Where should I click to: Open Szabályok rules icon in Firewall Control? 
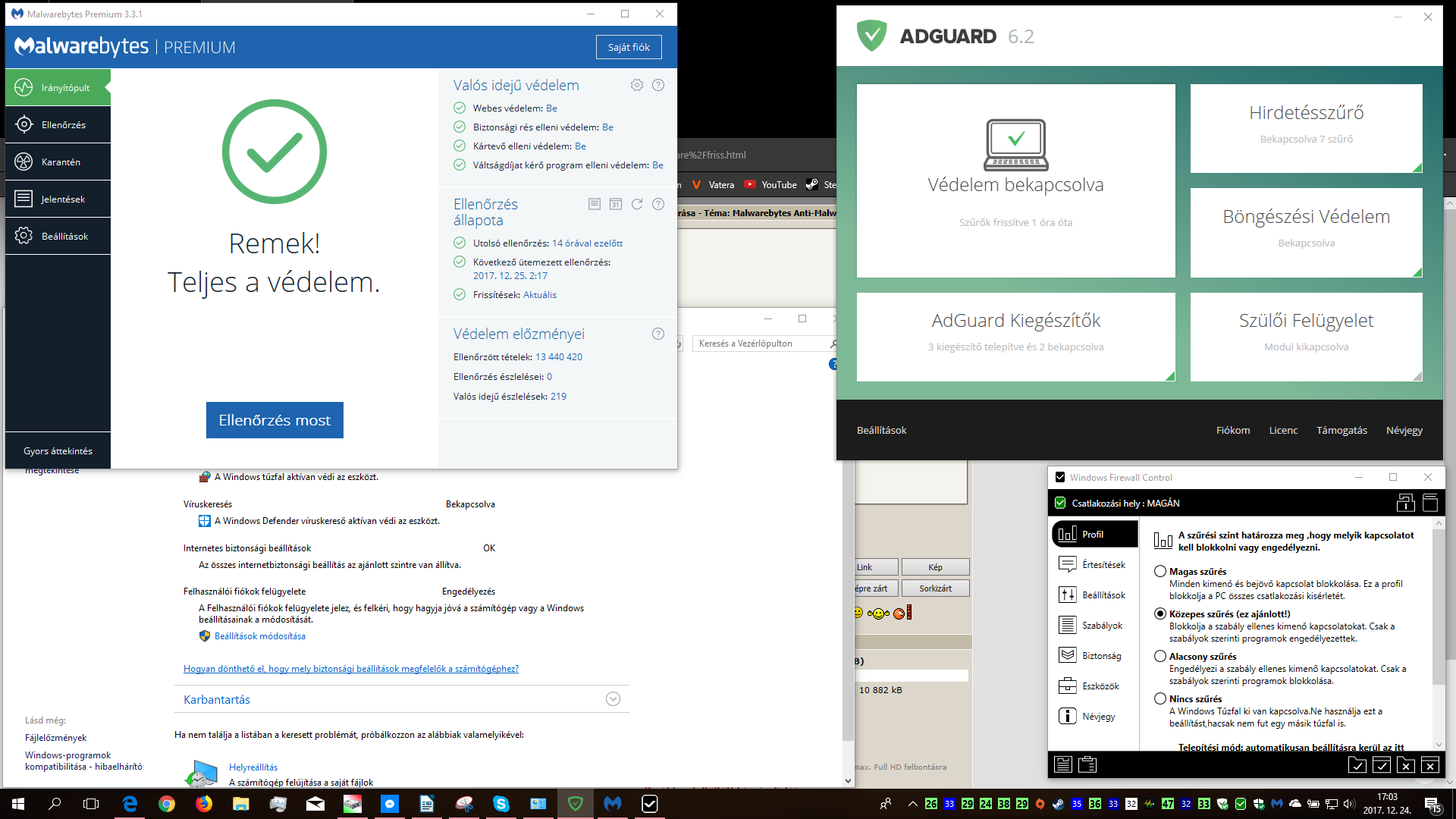[x=1067, y=625]
